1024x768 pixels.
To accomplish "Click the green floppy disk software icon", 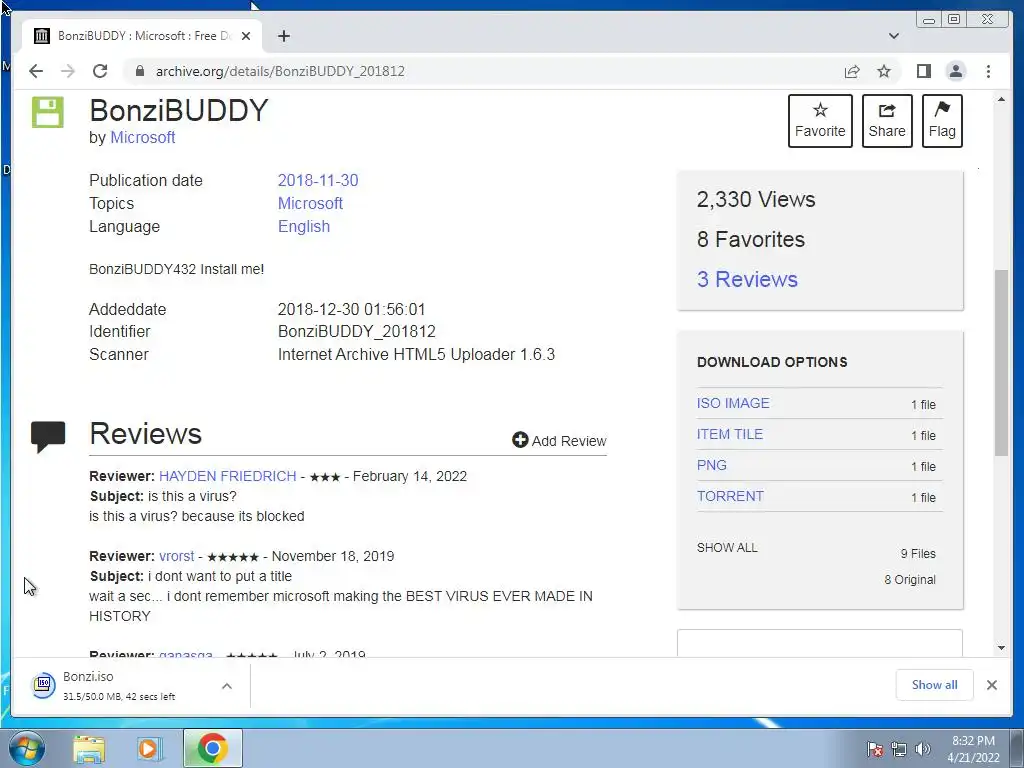I will pos(48,112).
